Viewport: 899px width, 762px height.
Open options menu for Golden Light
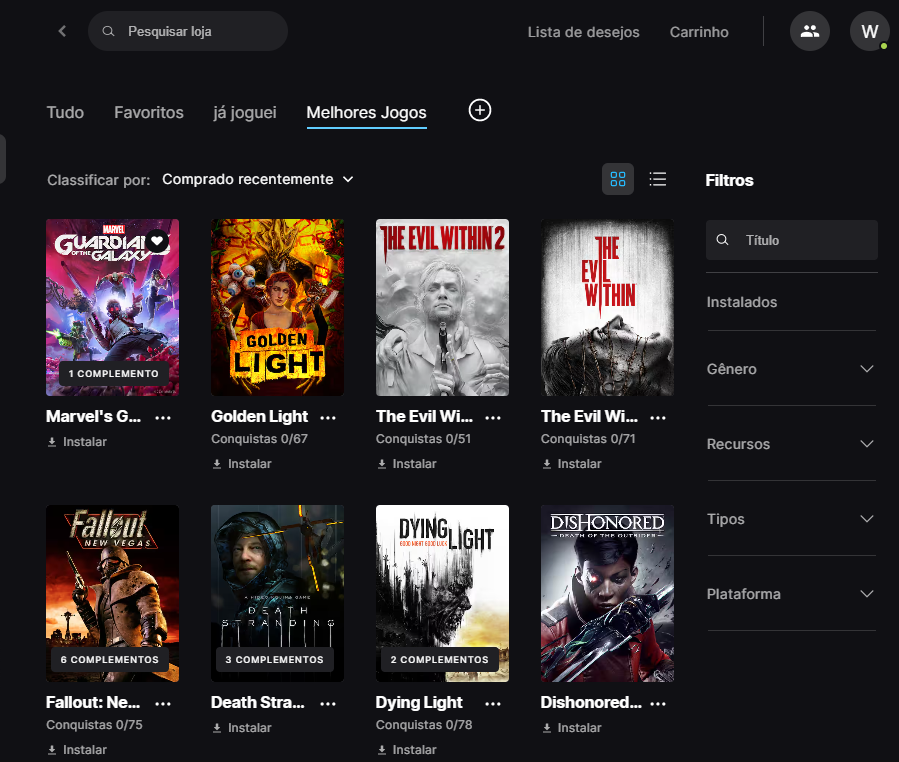[328, 417]
